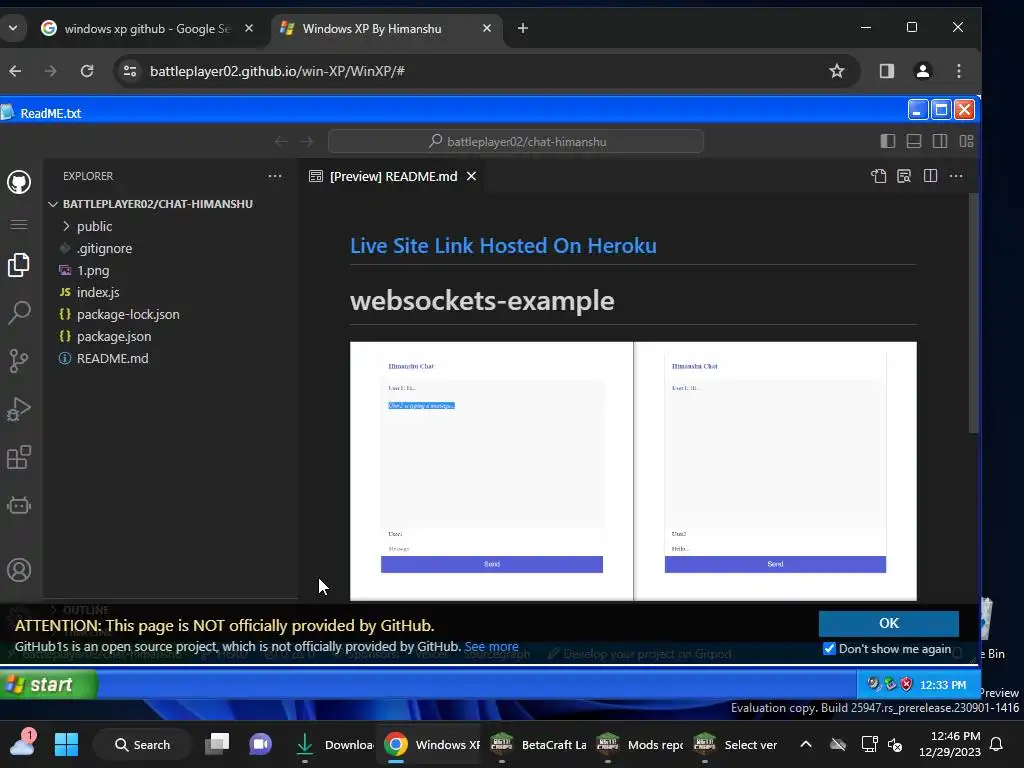
Task: Show the Explorer files view icon
Action: click(x=19, y=265)
